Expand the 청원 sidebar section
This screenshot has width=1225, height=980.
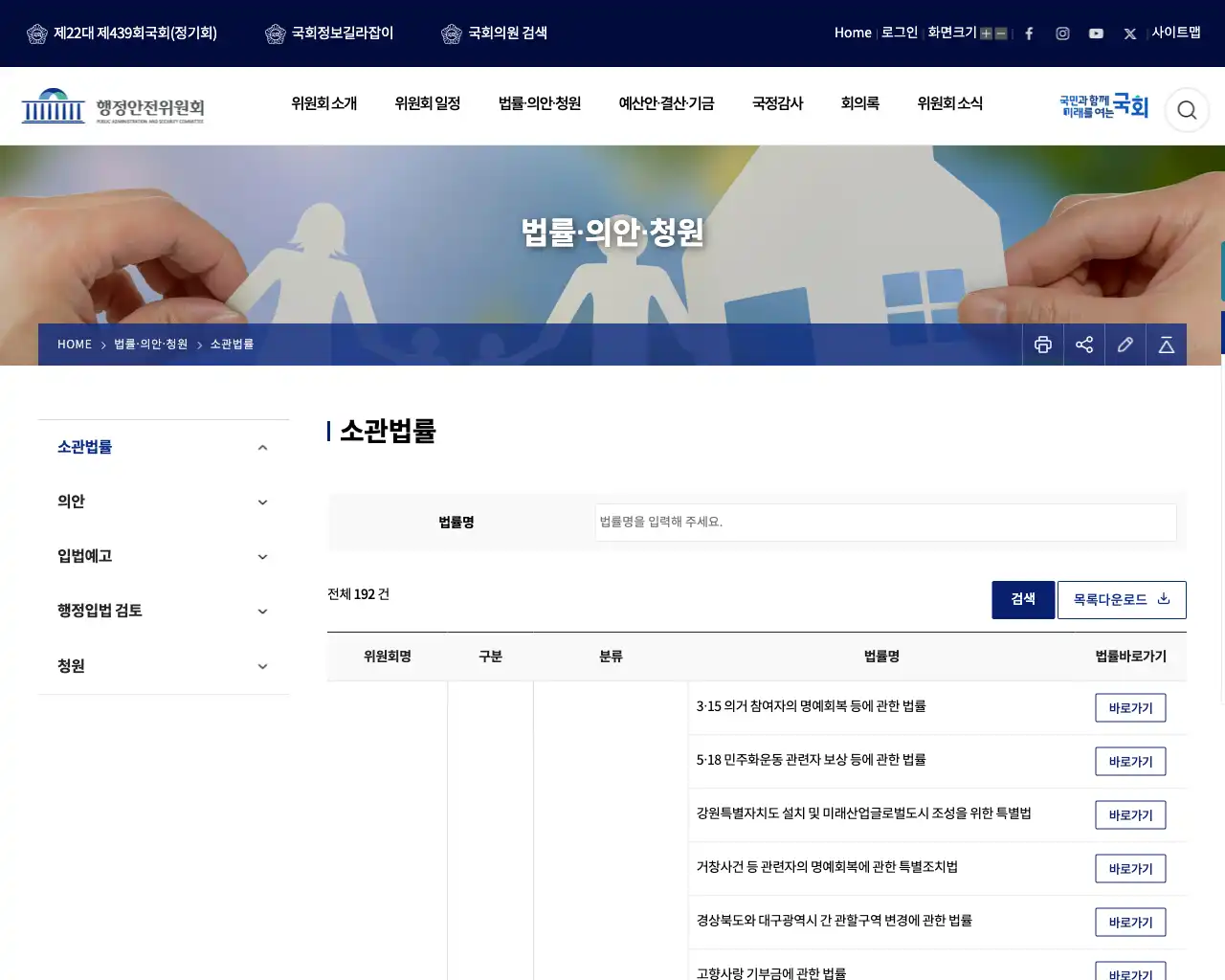tap(262, 667)
